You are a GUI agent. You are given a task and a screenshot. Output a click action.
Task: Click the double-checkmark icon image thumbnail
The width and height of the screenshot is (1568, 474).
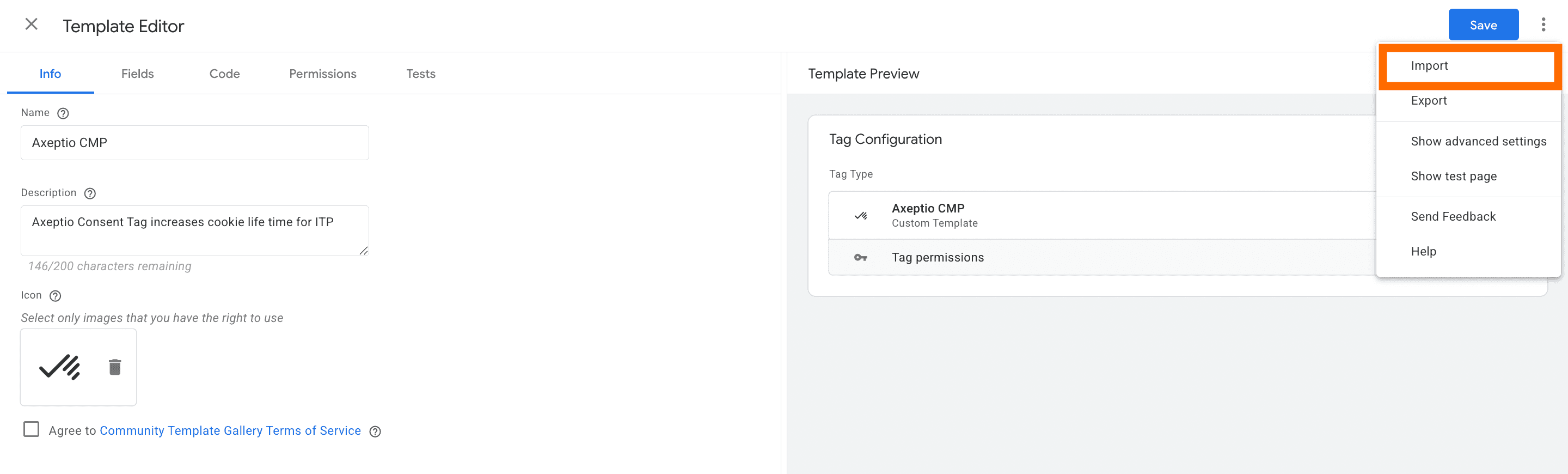click(x=60, y=367)
